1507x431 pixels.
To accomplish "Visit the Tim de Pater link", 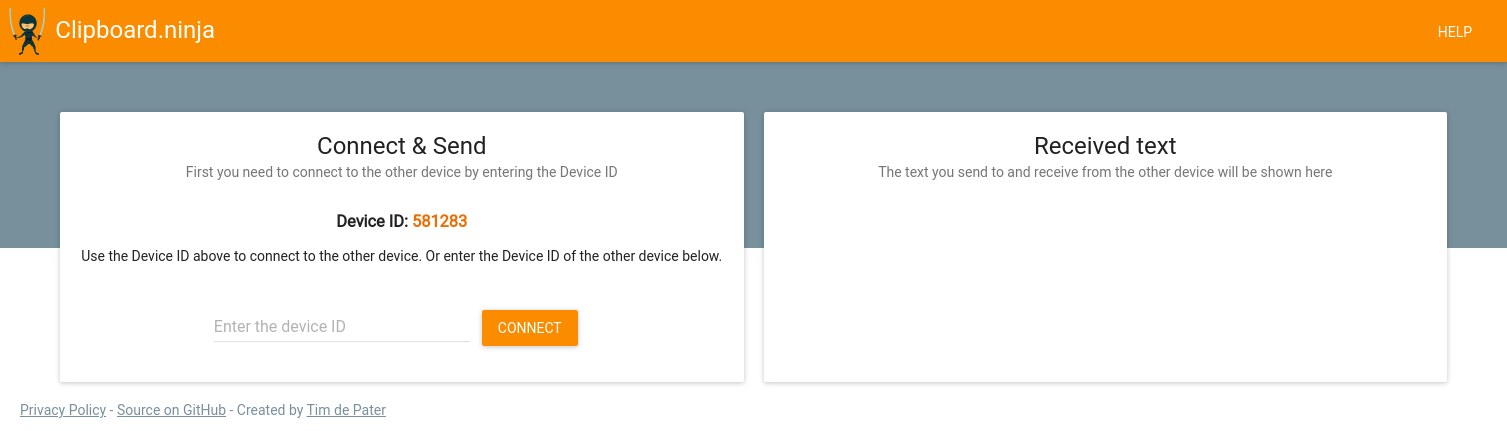I will (346, 410).
